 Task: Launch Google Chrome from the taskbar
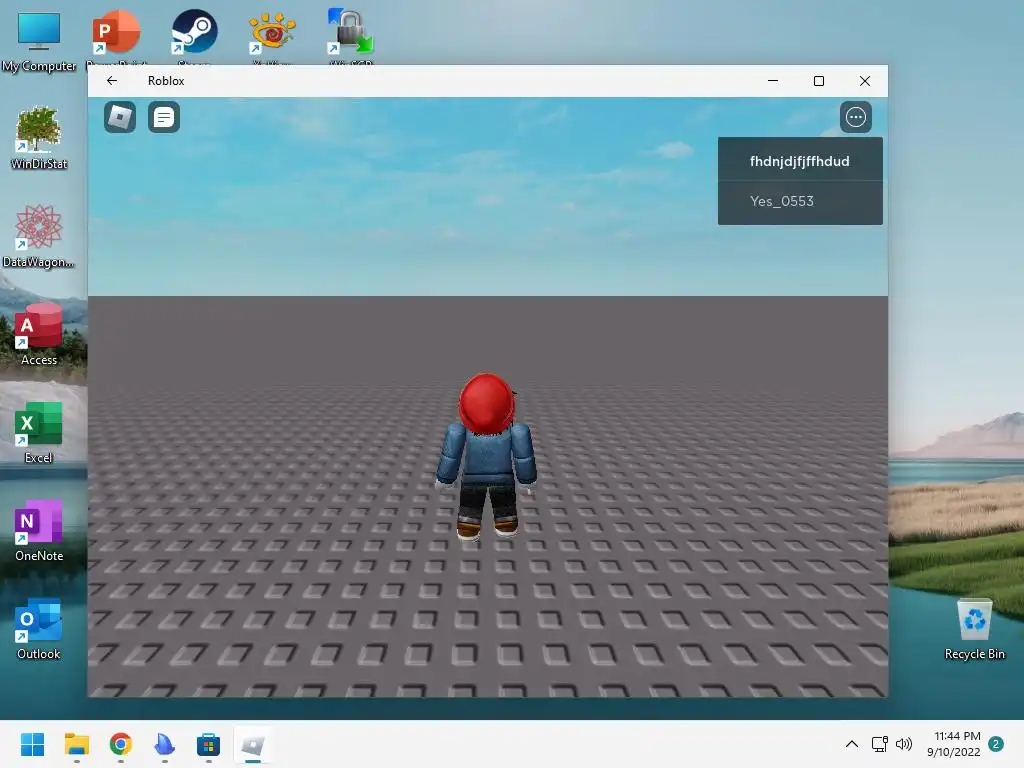click(121, 744)
